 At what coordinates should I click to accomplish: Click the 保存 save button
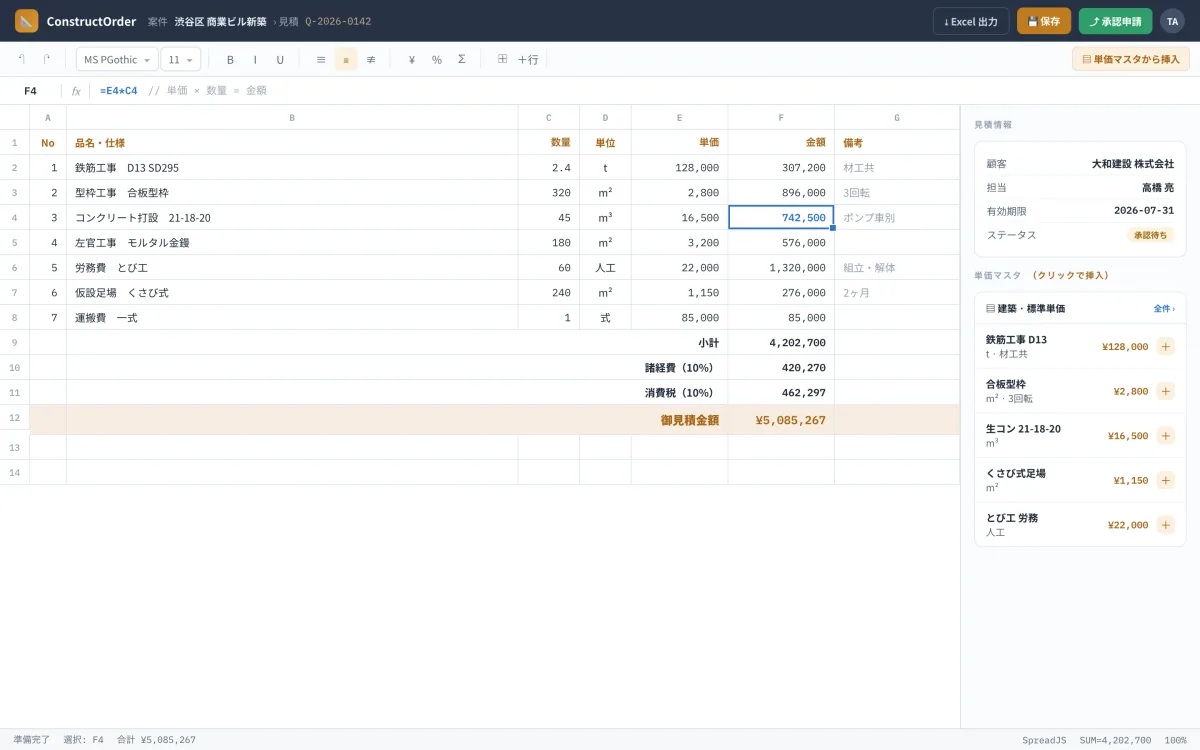(1044, 21)
